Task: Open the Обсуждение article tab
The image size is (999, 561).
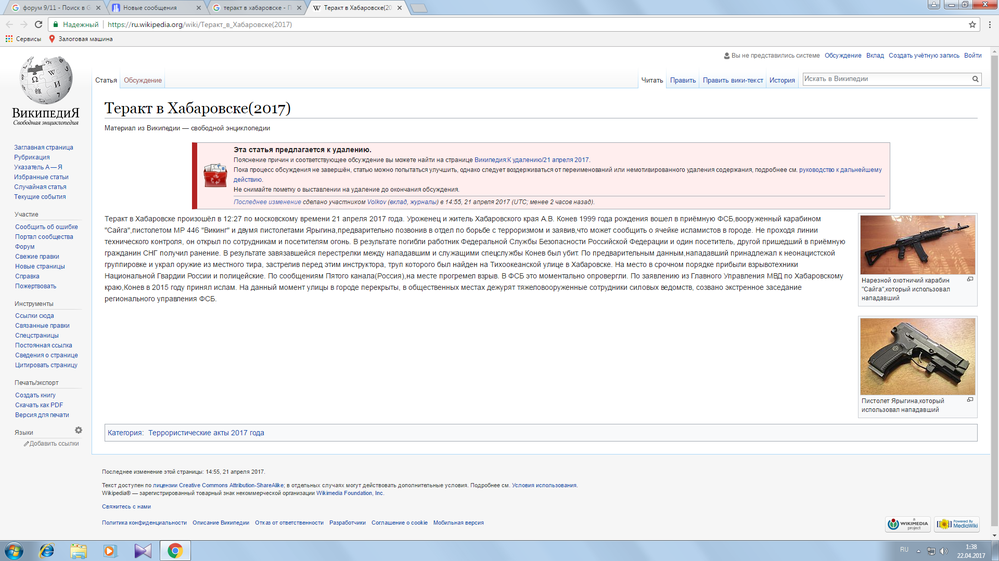Action: coord(143,80)
